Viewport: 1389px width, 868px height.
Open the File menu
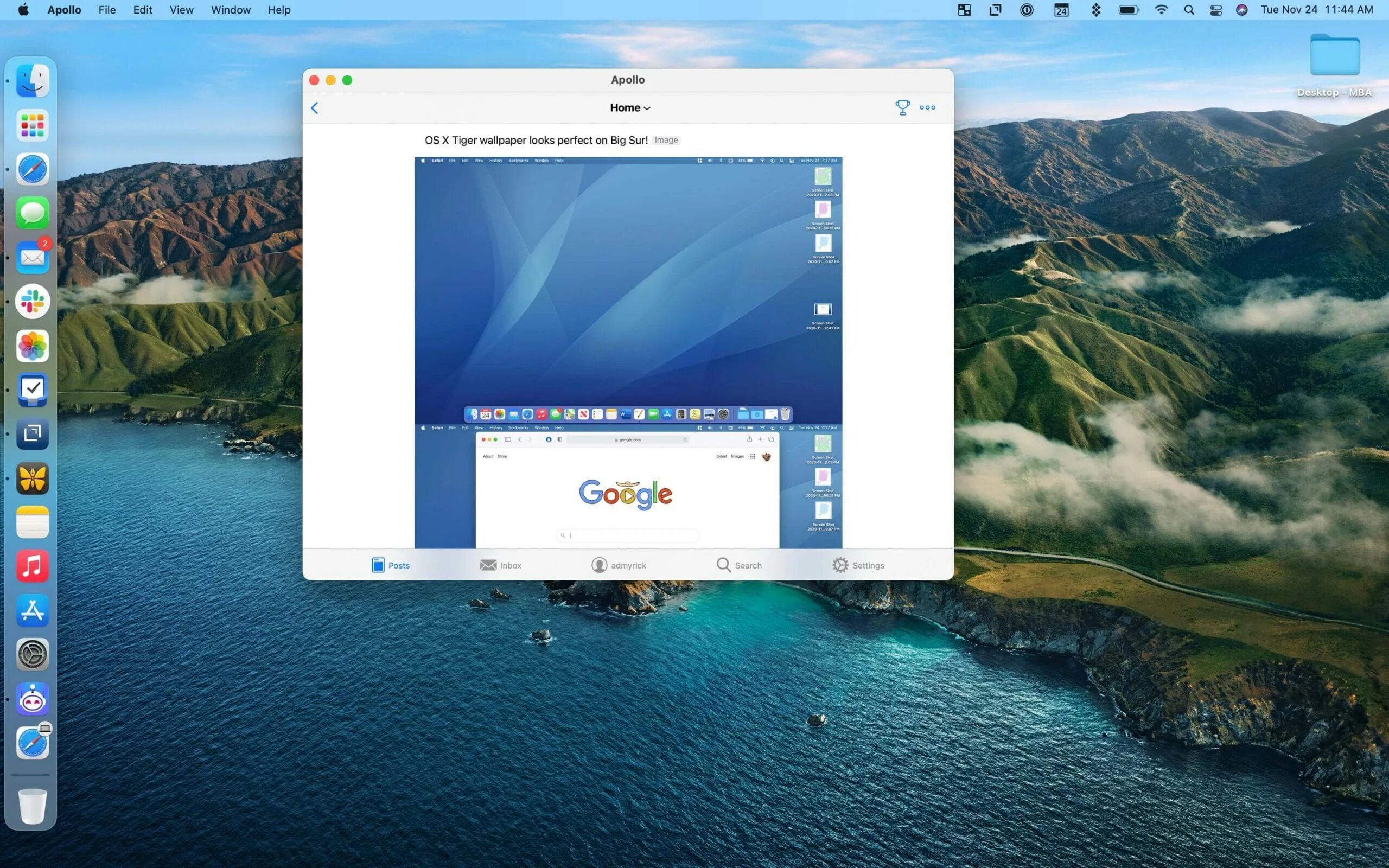(107, 10)
